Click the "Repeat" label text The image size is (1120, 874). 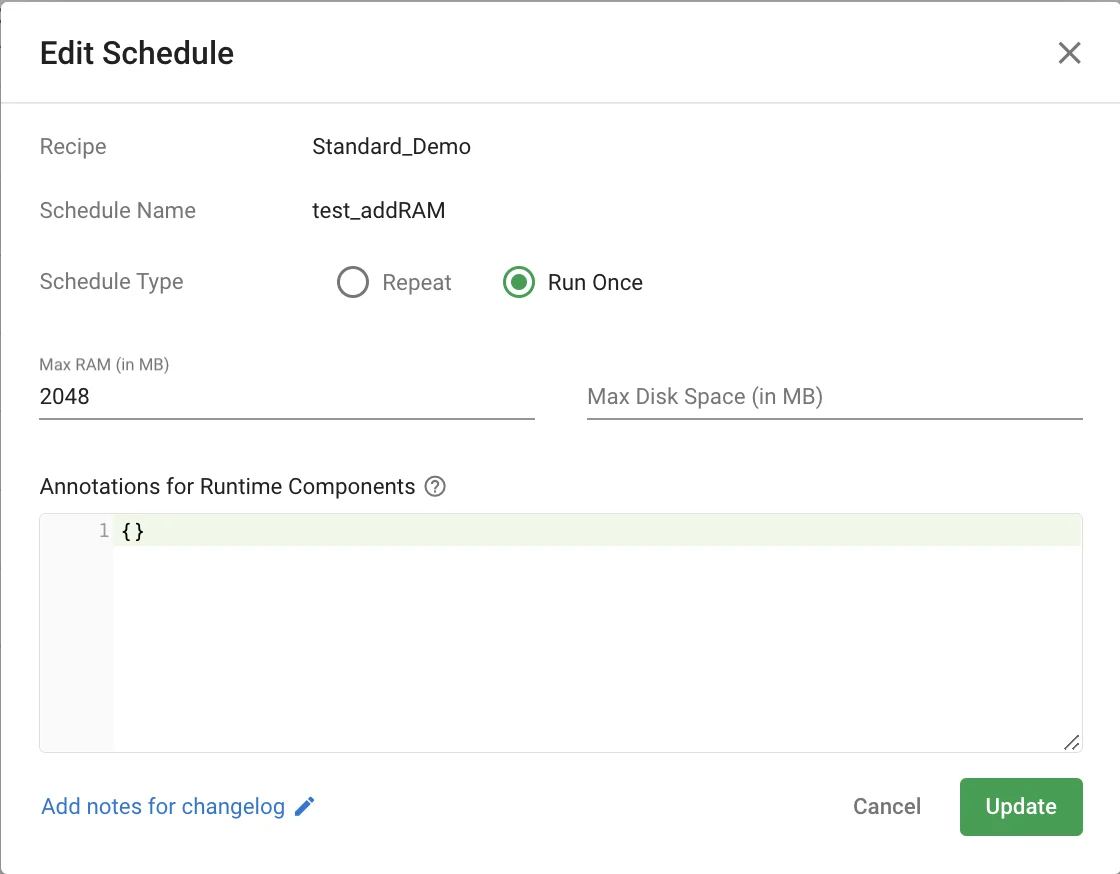pyautogui.click(x=417, y=283)
